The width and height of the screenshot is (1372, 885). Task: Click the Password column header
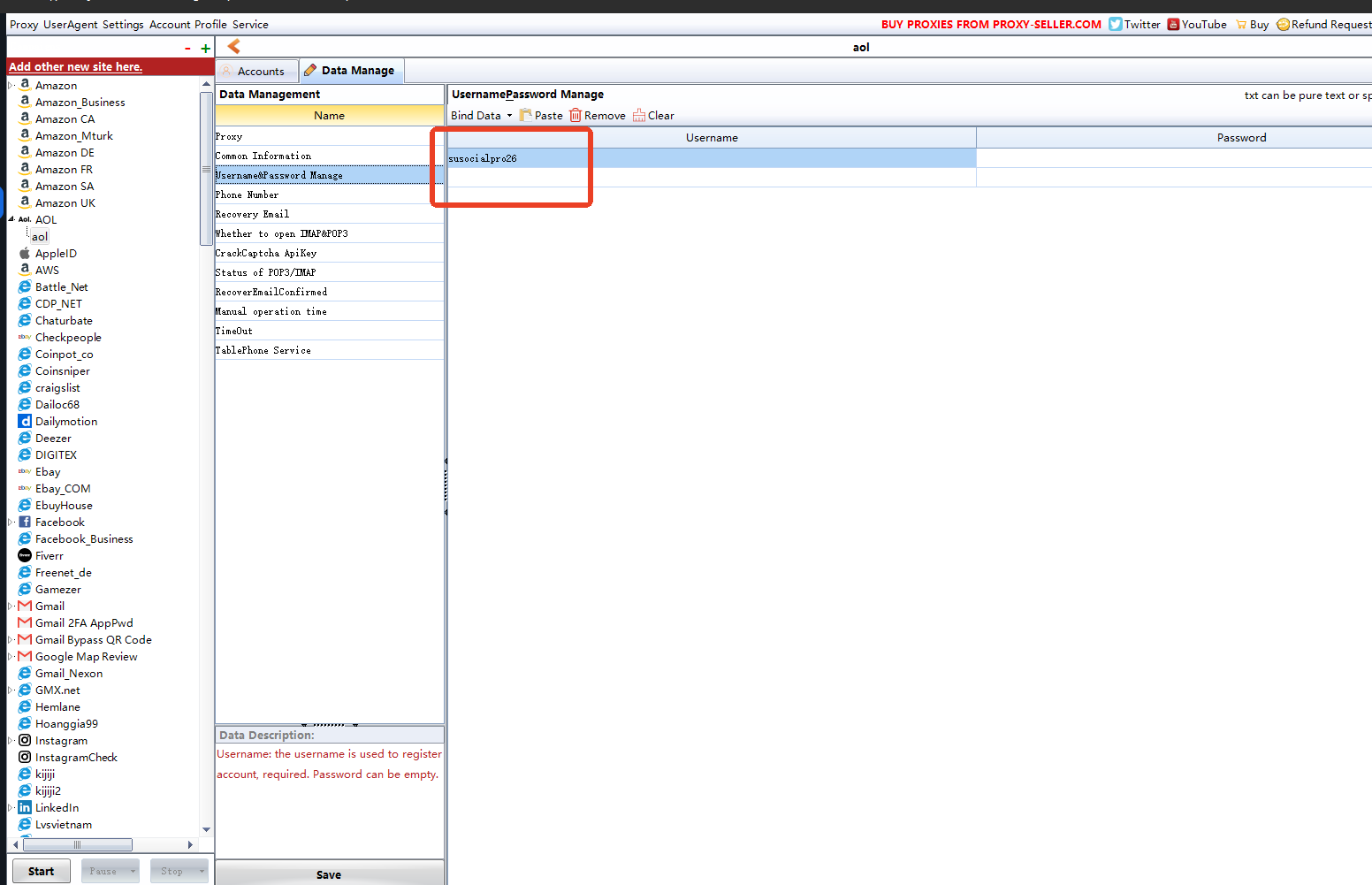(1174, 137)
